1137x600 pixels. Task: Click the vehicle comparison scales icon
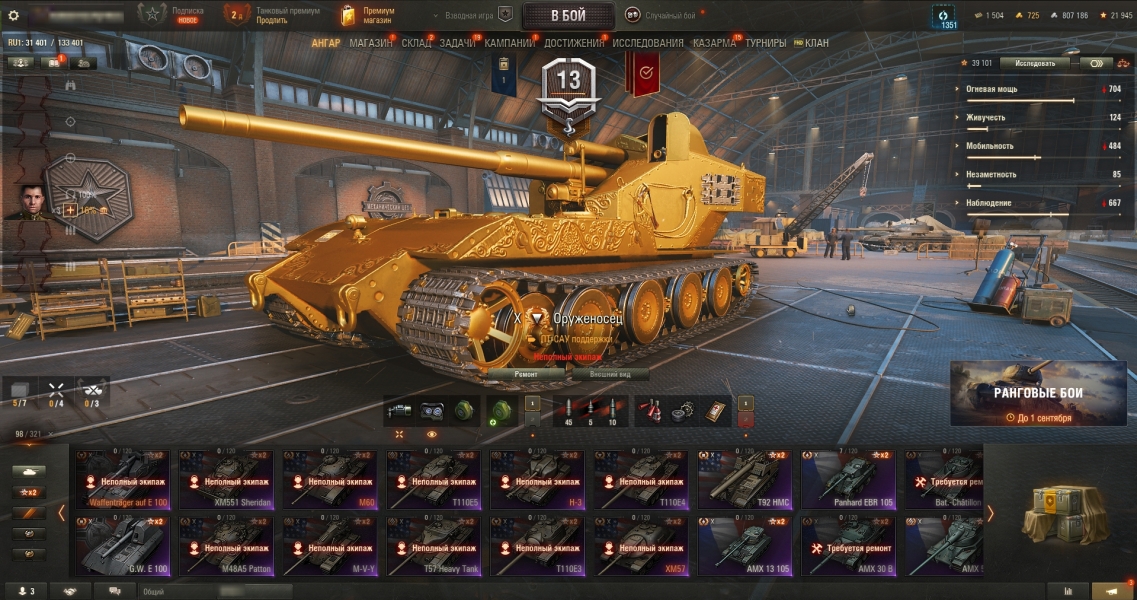(1122, 63)
